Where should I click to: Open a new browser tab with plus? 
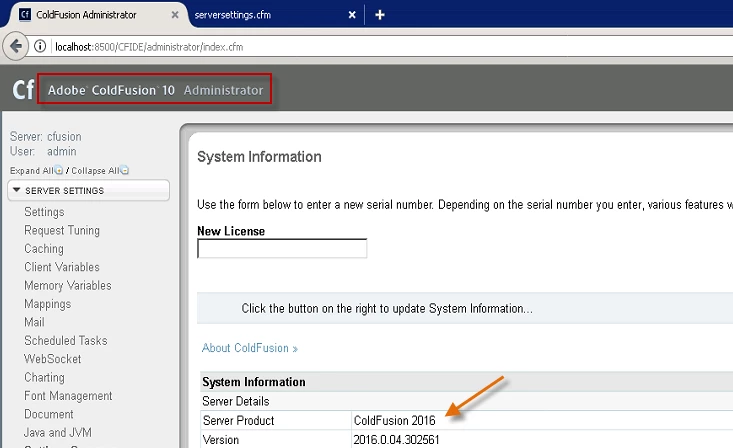pyautogui.click(x=380, y=15)
